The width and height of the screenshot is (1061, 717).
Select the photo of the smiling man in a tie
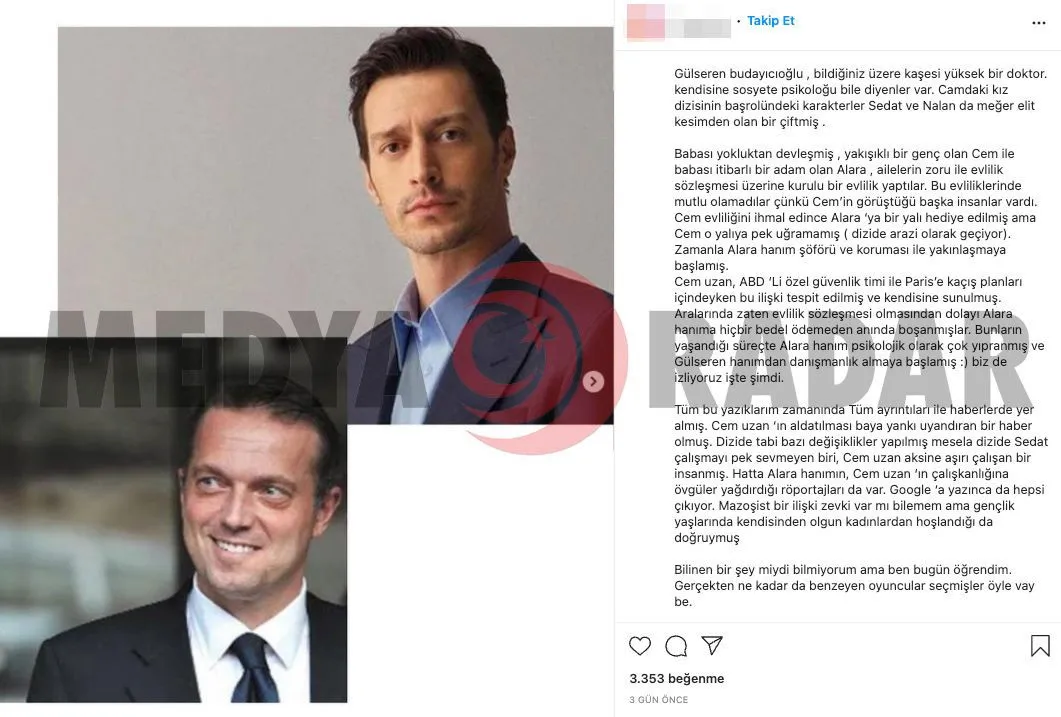[173, 519]
